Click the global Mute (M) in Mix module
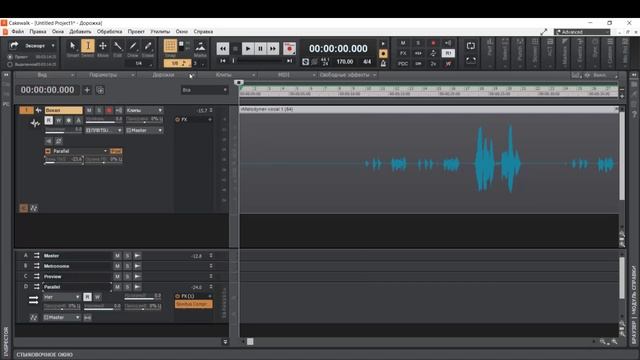 tap(403, 43)
